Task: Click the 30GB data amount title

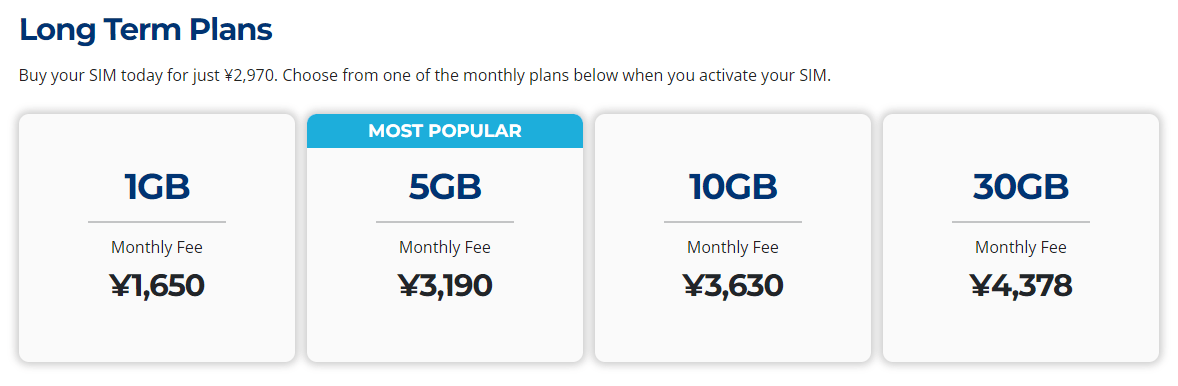Action: click(1020, 188)
